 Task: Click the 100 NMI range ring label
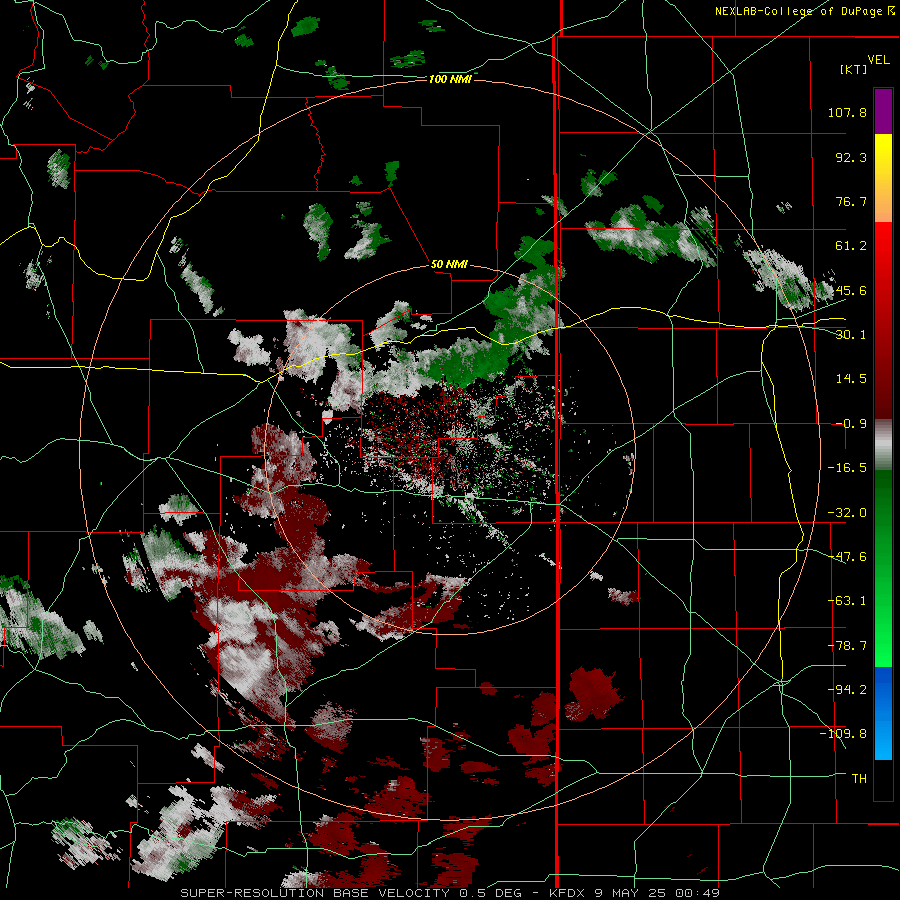coord(450,79)
